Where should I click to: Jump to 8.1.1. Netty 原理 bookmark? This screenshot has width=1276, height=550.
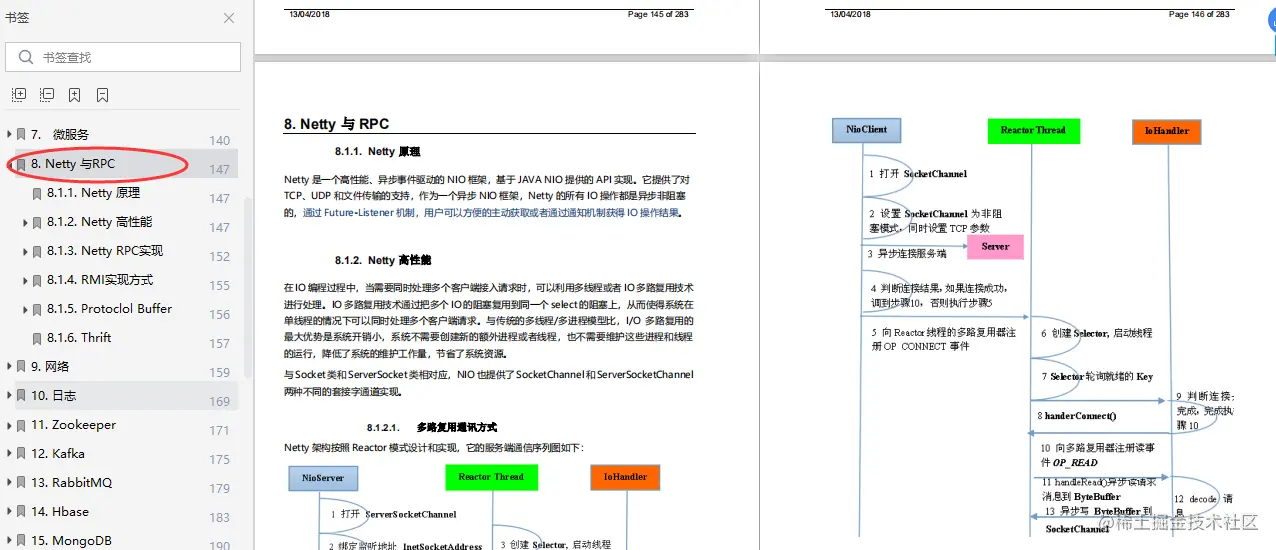pyautogui.click(x=93, y=193)
